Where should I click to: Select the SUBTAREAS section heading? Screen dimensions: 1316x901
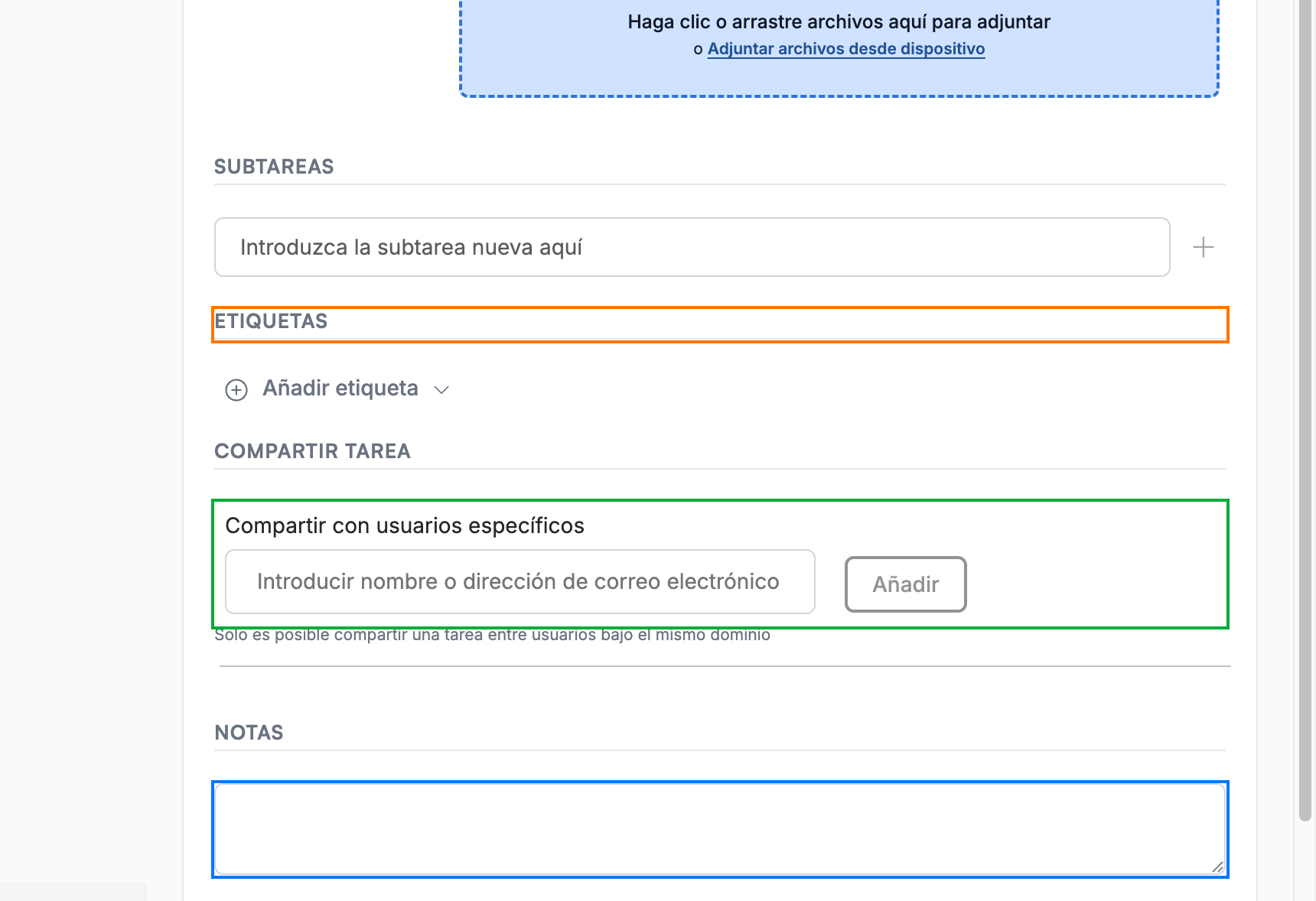[274, 167]
